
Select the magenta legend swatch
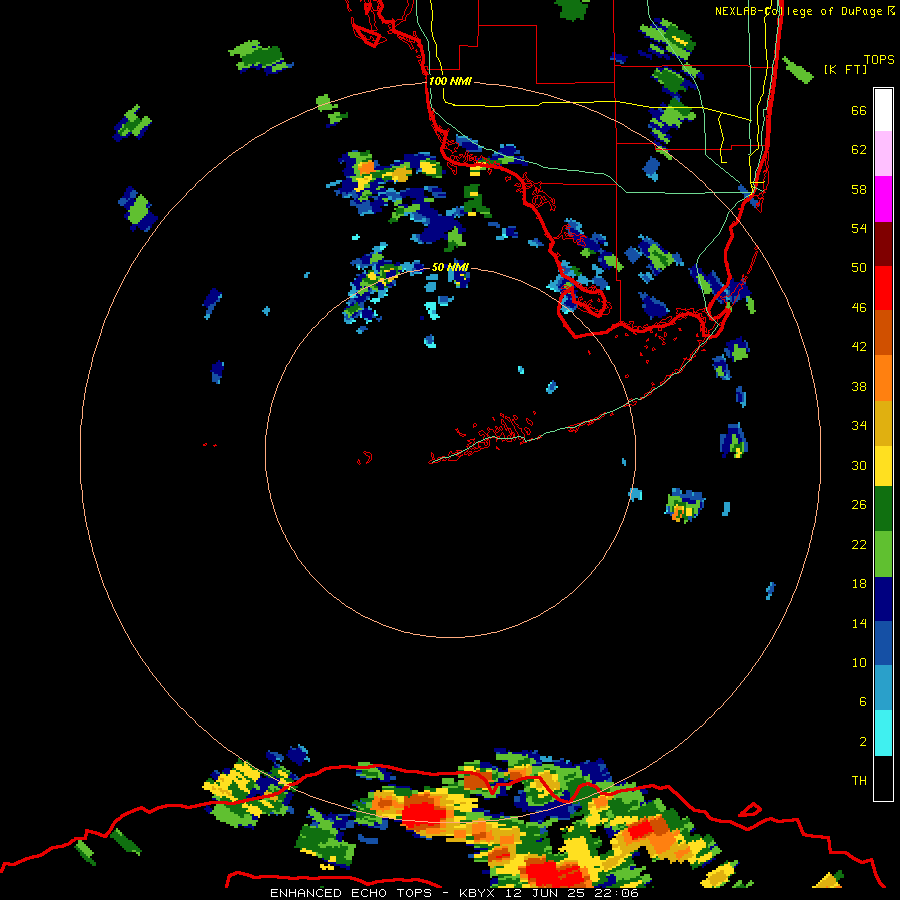coord(883,199)
